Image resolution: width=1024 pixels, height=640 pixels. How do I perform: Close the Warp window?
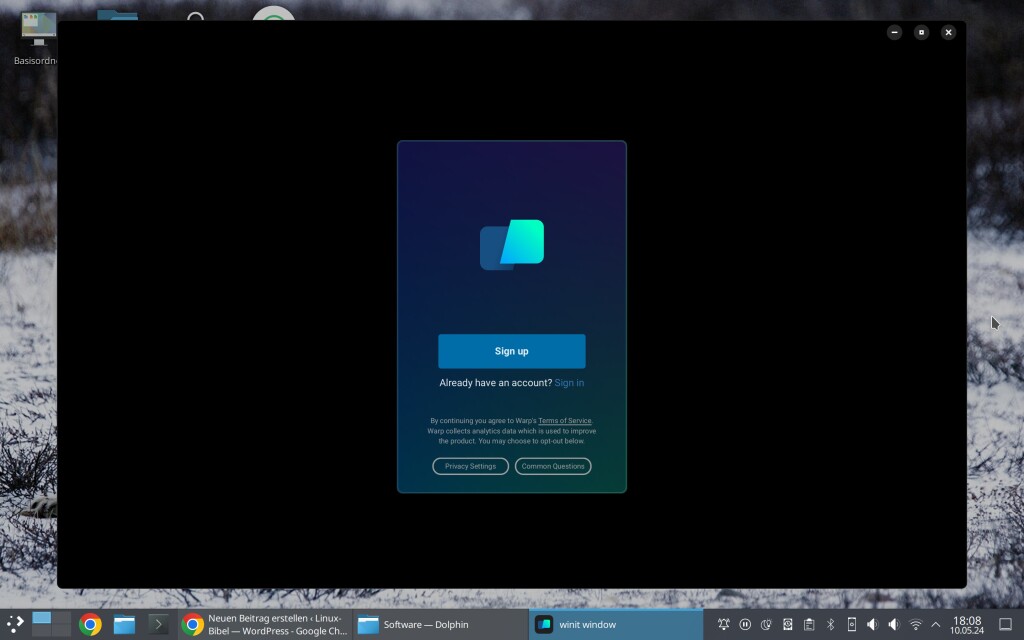pyautogui.click(x=948, y=32)
